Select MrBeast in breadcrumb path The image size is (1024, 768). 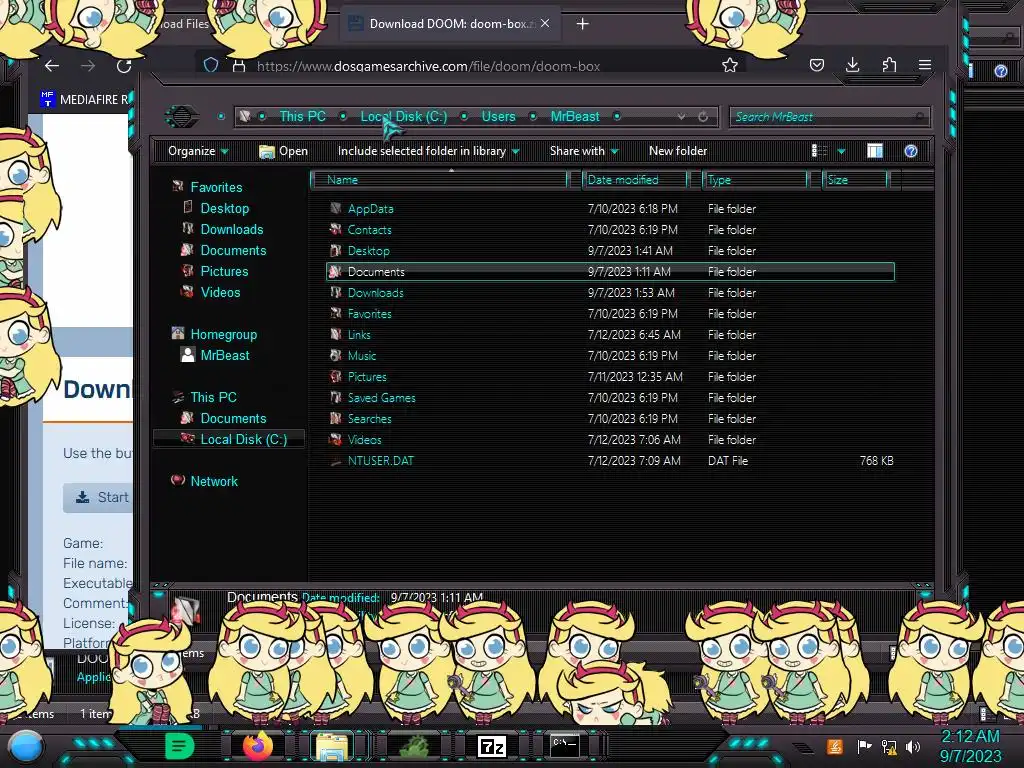575,116
